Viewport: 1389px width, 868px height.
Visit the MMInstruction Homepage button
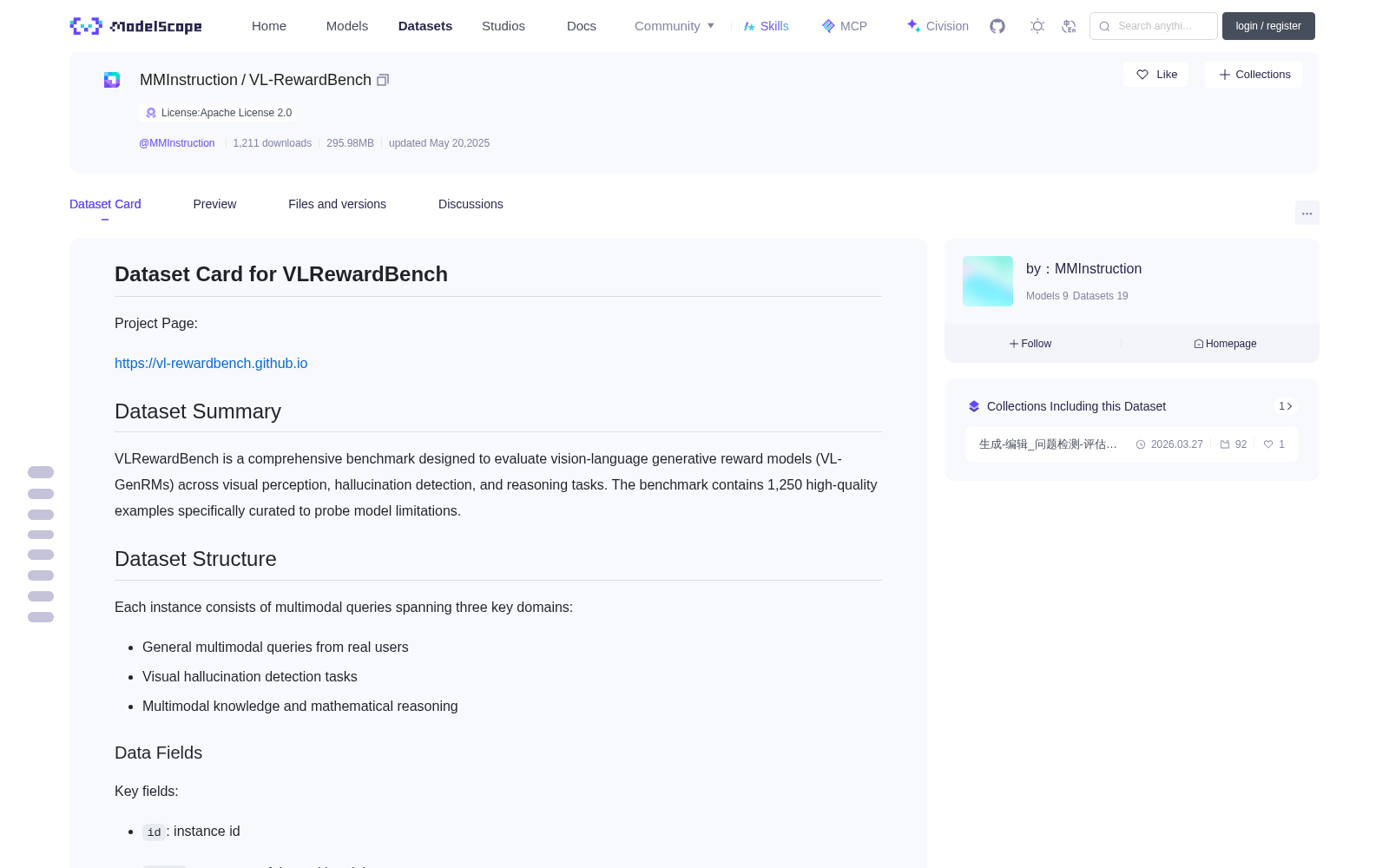[1225, 344]
